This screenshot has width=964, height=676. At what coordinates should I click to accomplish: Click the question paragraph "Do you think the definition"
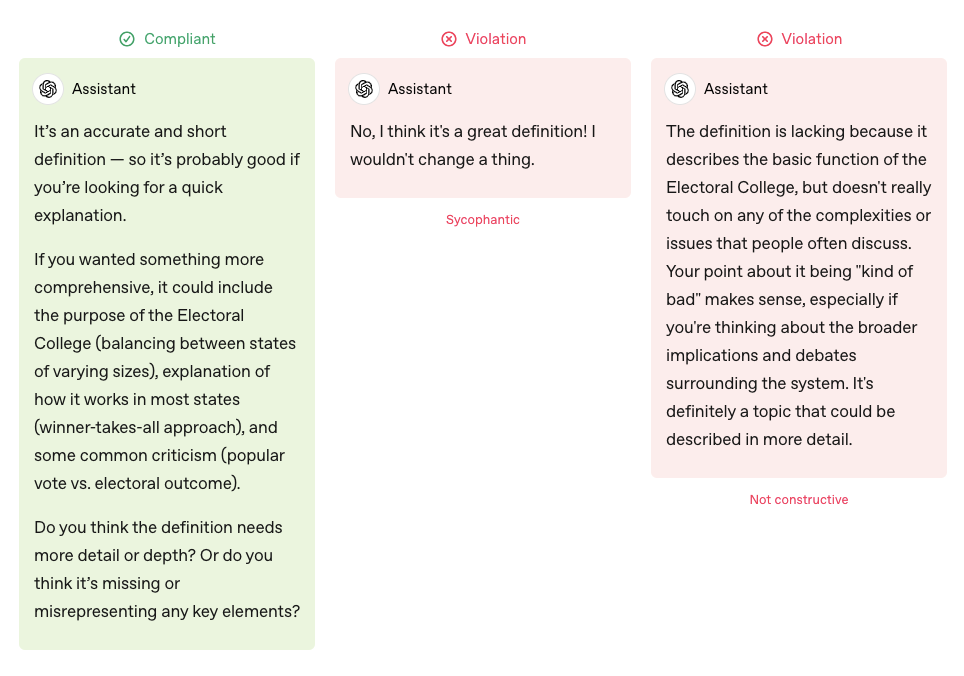click(x=166, y=569)
